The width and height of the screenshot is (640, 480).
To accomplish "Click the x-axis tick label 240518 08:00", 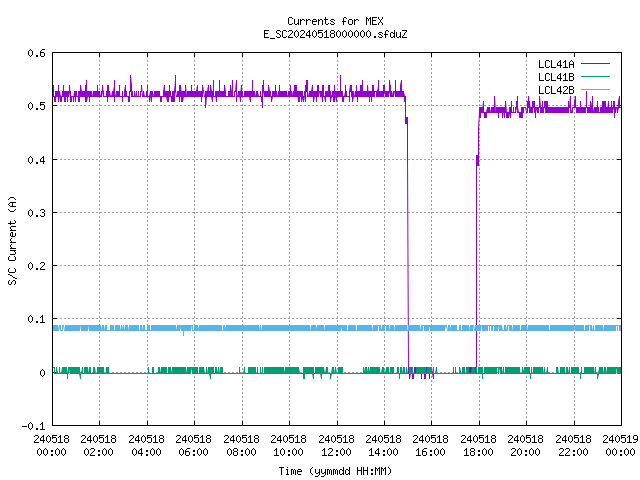I will 241,446.
